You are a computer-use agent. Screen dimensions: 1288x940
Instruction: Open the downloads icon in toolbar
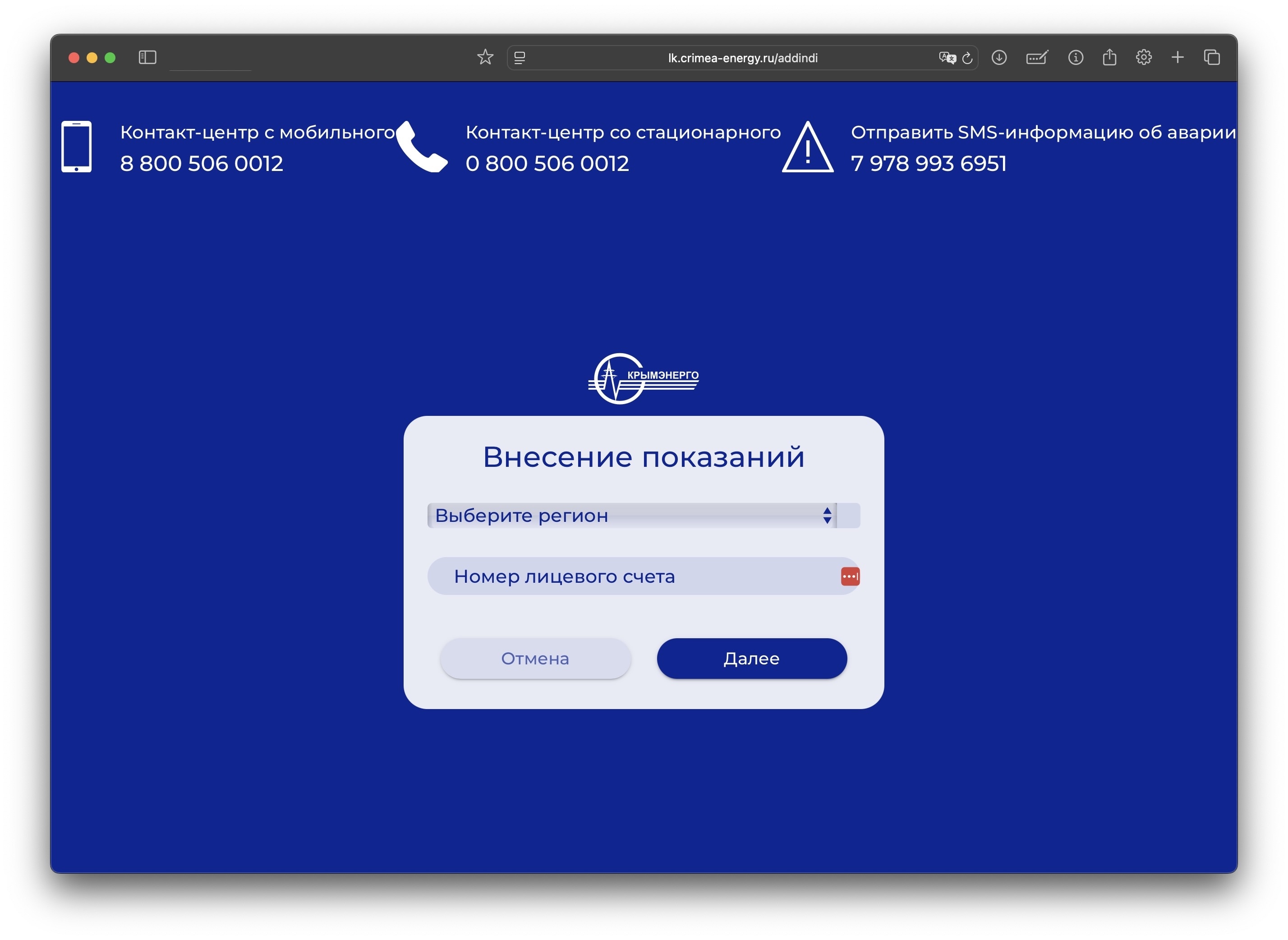(999, 57)
